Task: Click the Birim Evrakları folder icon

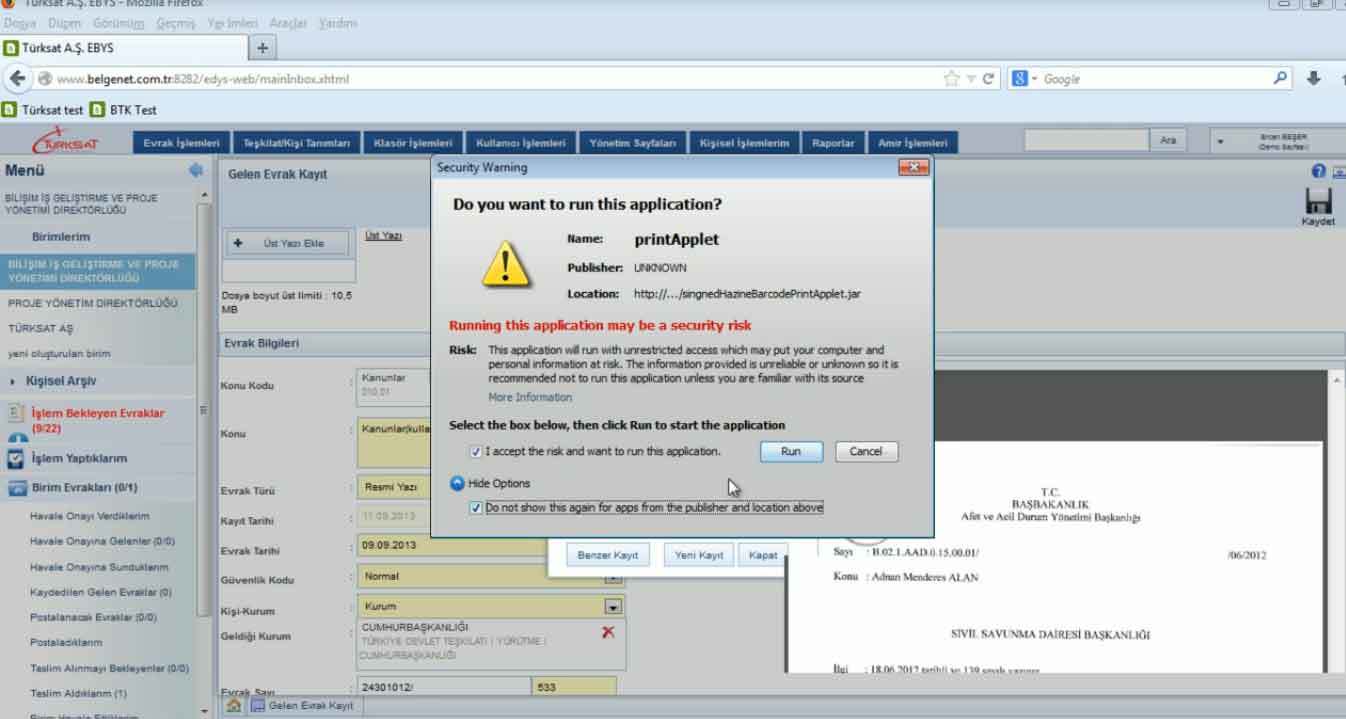Action: pos(15,488)
